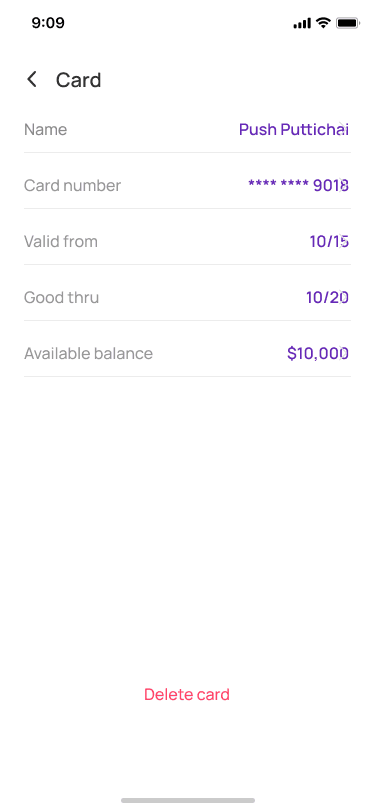Tap the cellular signal strength icon
Viewport: 375px width, 812px height.
pos(302,23)
